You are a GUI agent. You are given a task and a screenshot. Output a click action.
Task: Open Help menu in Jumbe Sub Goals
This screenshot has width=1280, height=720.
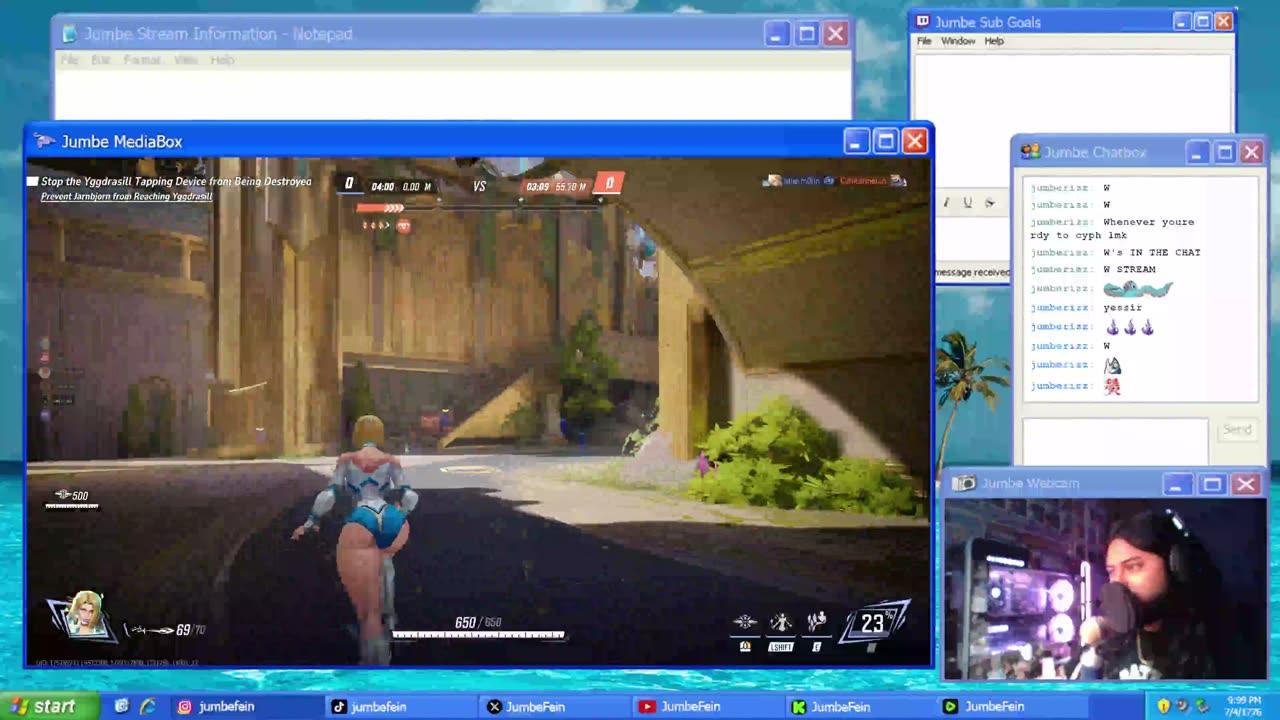(994, 41)
